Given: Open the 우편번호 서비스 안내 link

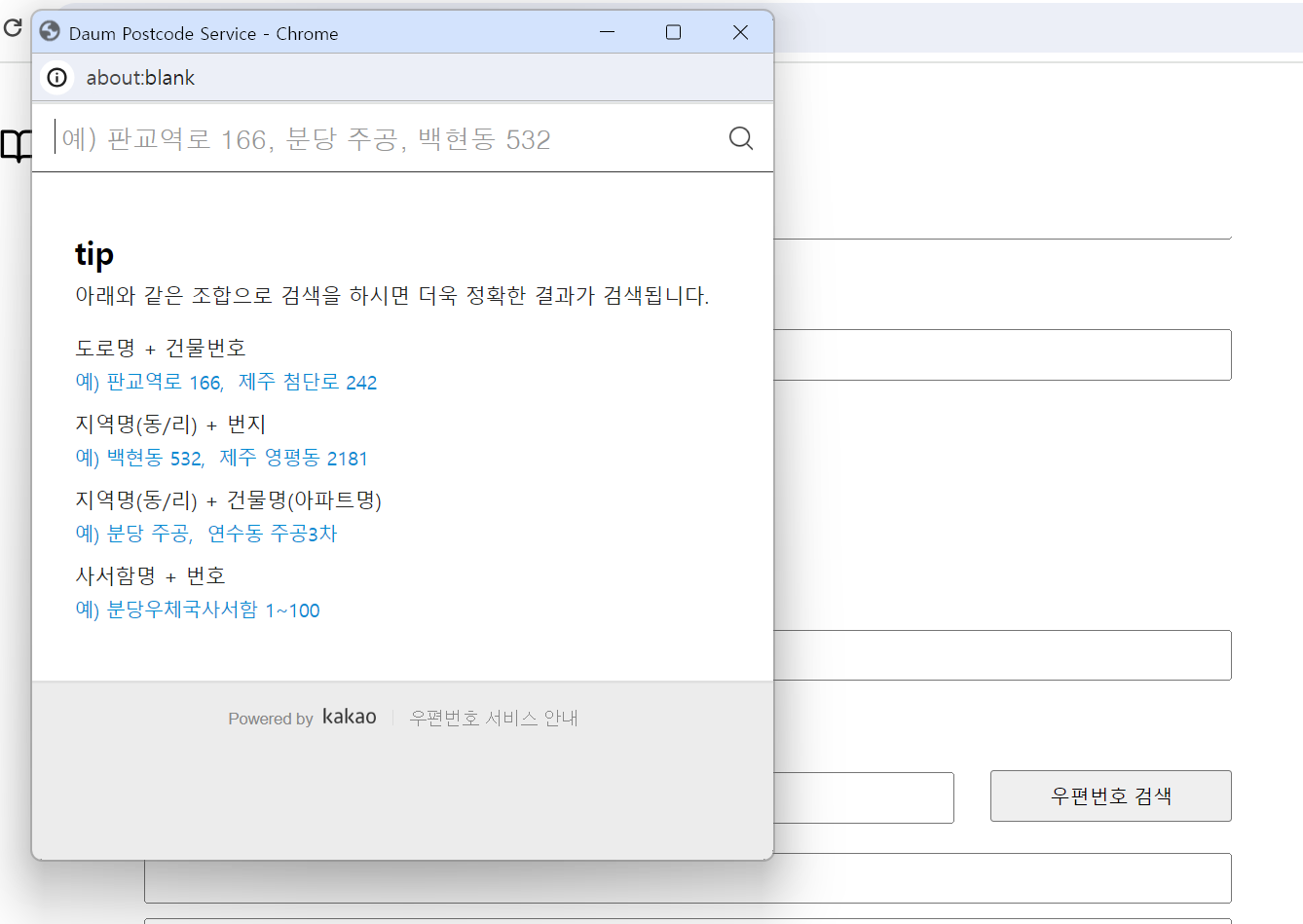Looking at the screenshot, I should coord(494,718).
